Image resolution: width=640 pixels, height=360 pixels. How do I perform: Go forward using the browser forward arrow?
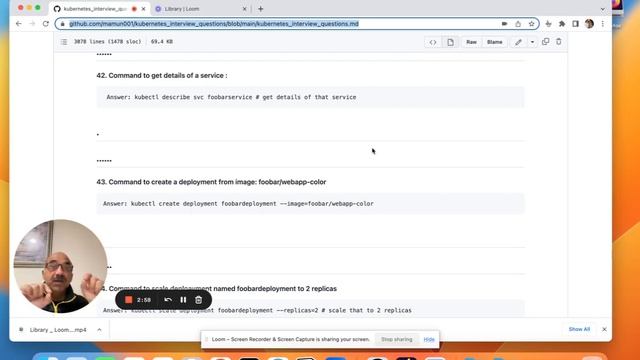pyautogui.click(x=32, y=24)
